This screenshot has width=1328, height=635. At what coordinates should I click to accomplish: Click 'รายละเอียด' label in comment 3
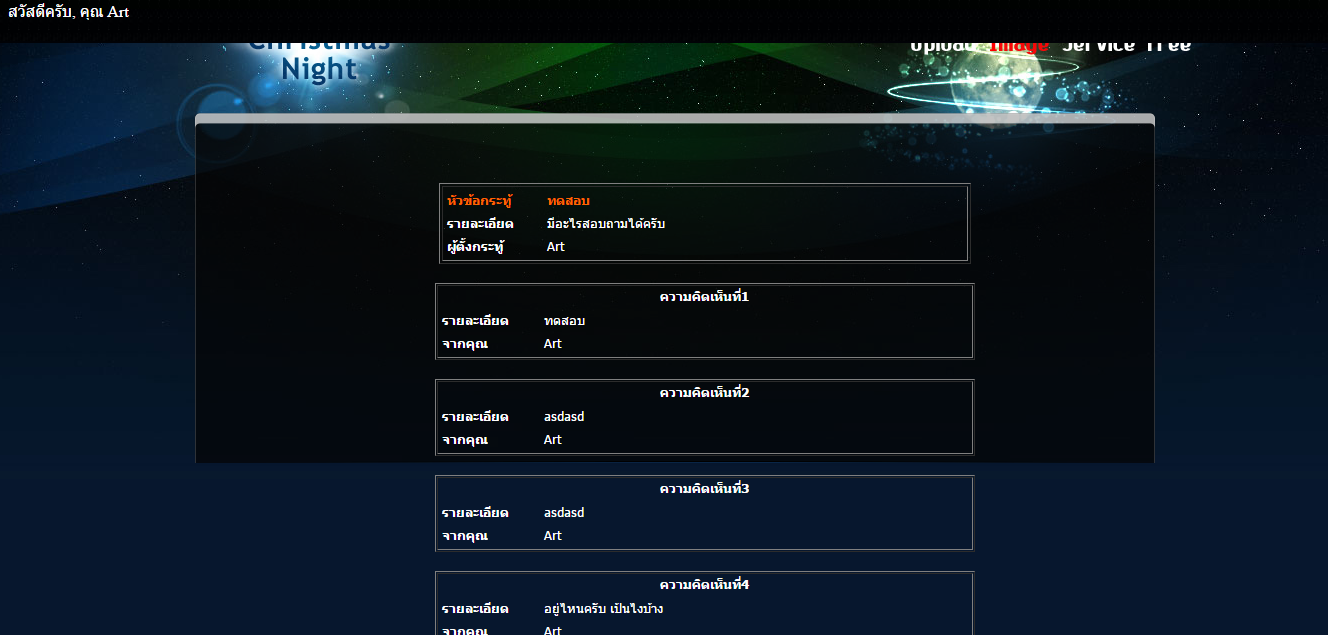(x=475, y=513)
